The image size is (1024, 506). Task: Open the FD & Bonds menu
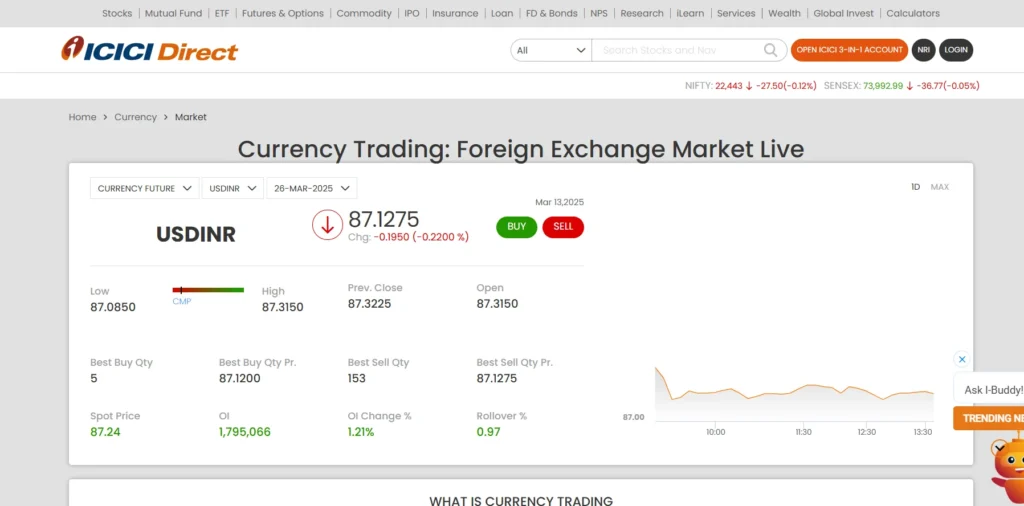point(551,13)
